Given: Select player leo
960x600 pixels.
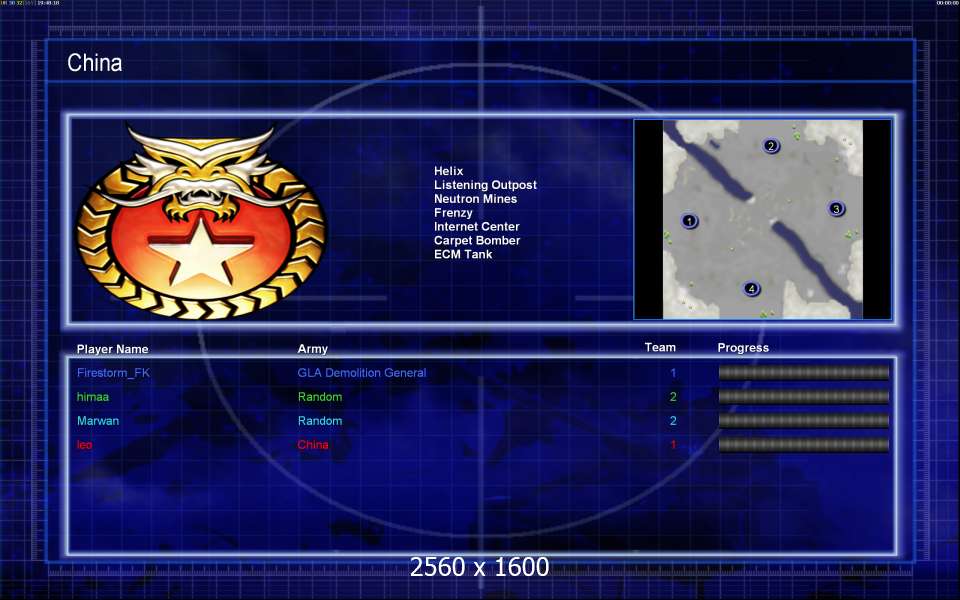Looking at the screenshot, I should pyautogui.click(x=84, y=444).
